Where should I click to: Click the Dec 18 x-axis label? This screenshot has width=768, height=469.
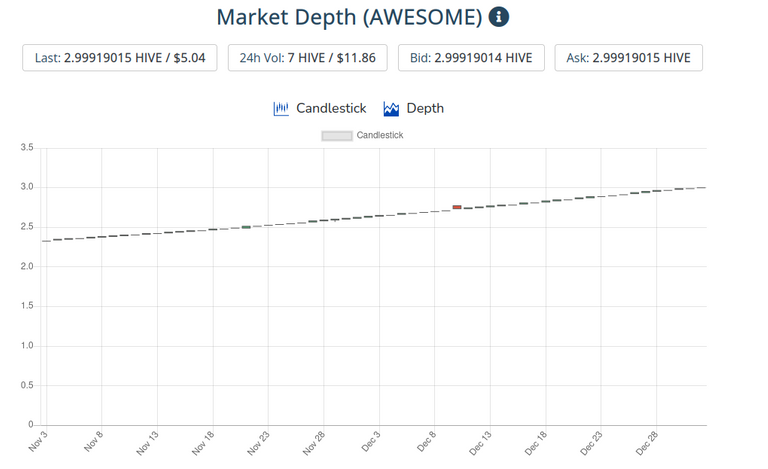pyautogui.click(x=535, y=443)
